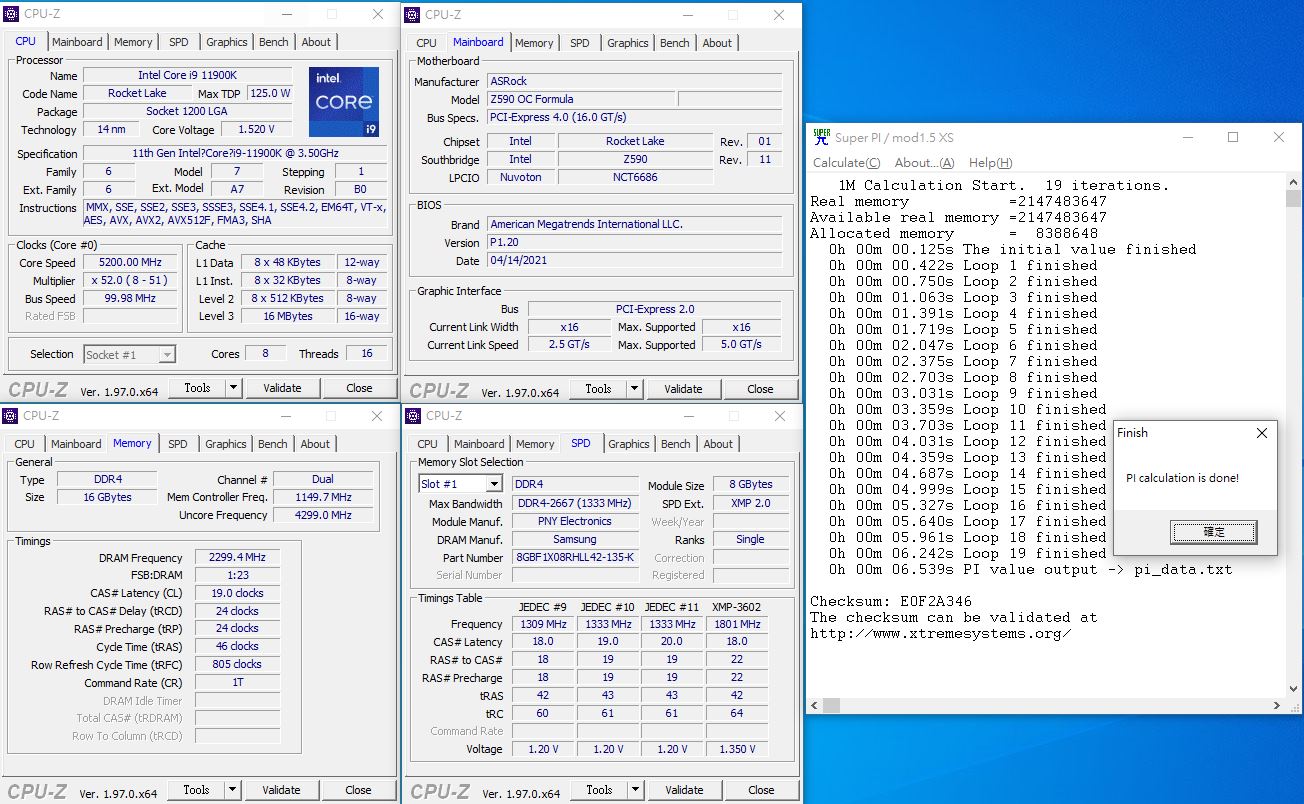Switch to Memory tab in the CPU window
Screen dimensions: 1304x804
pyautogui.click(x=133, y=42)
